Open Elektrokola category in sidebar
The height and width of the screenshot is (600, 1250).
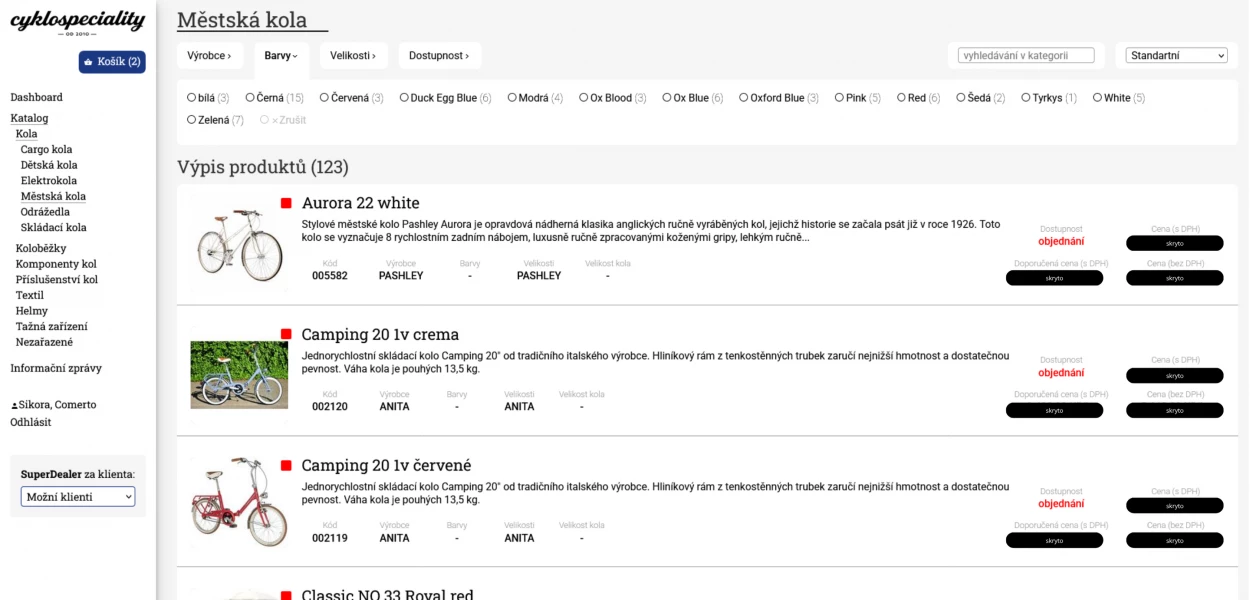tap(49, 181)
